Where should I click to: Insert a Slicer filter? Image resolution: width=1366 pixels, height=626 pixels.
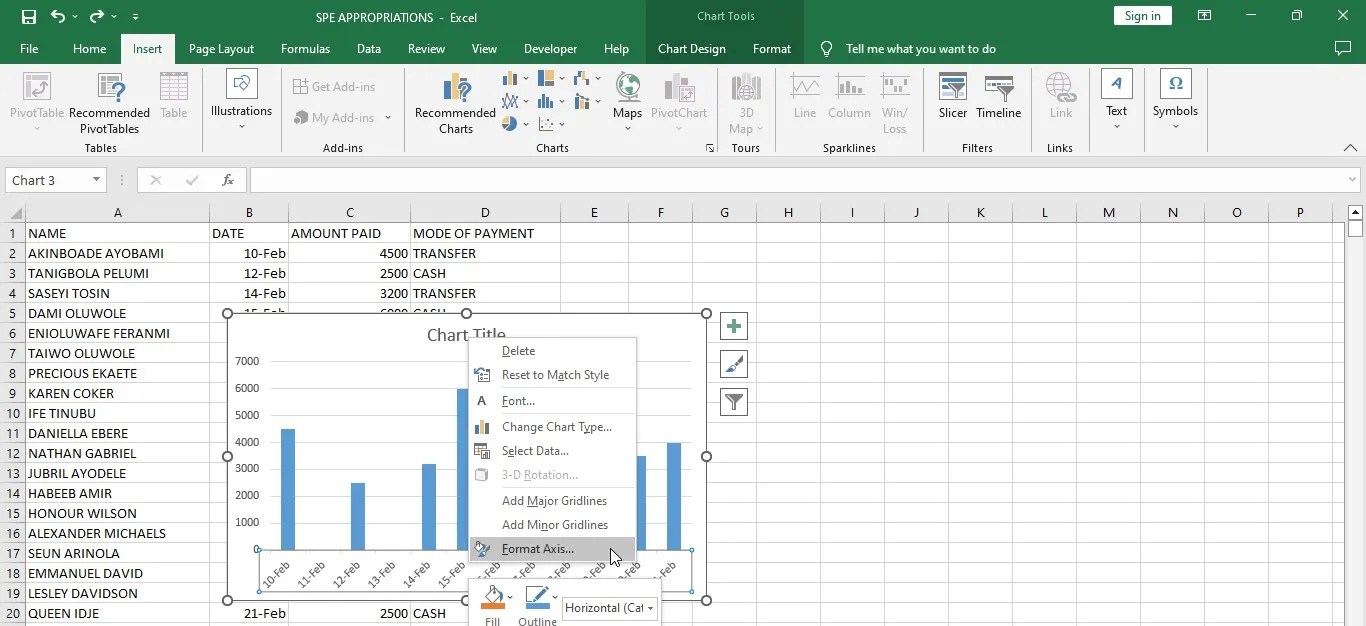point(952,97)
